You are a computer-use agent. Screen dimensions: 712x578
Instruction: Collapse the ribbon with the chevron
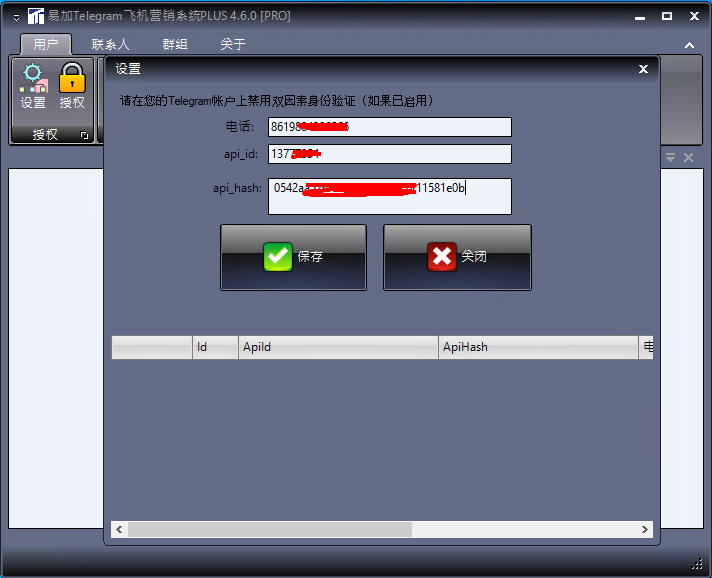689,45
